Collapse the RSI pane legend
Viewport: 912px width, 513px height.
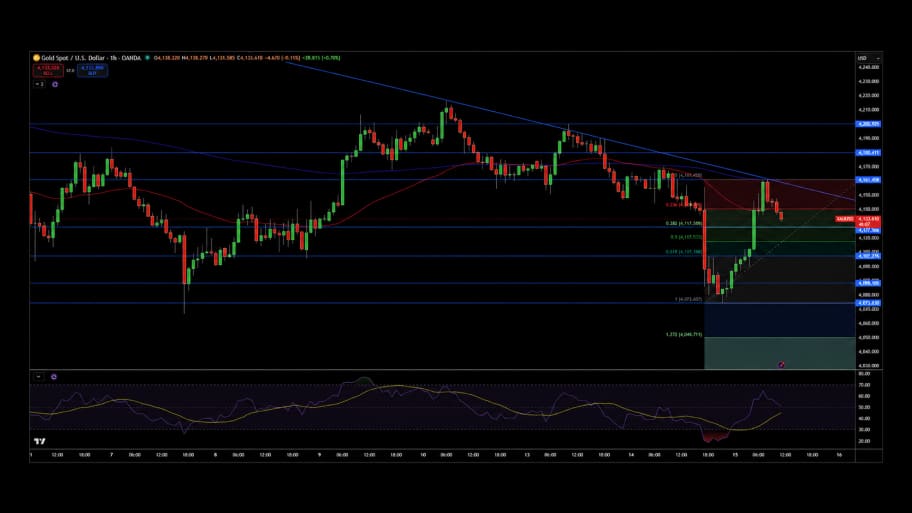click(x=38, y=377)
